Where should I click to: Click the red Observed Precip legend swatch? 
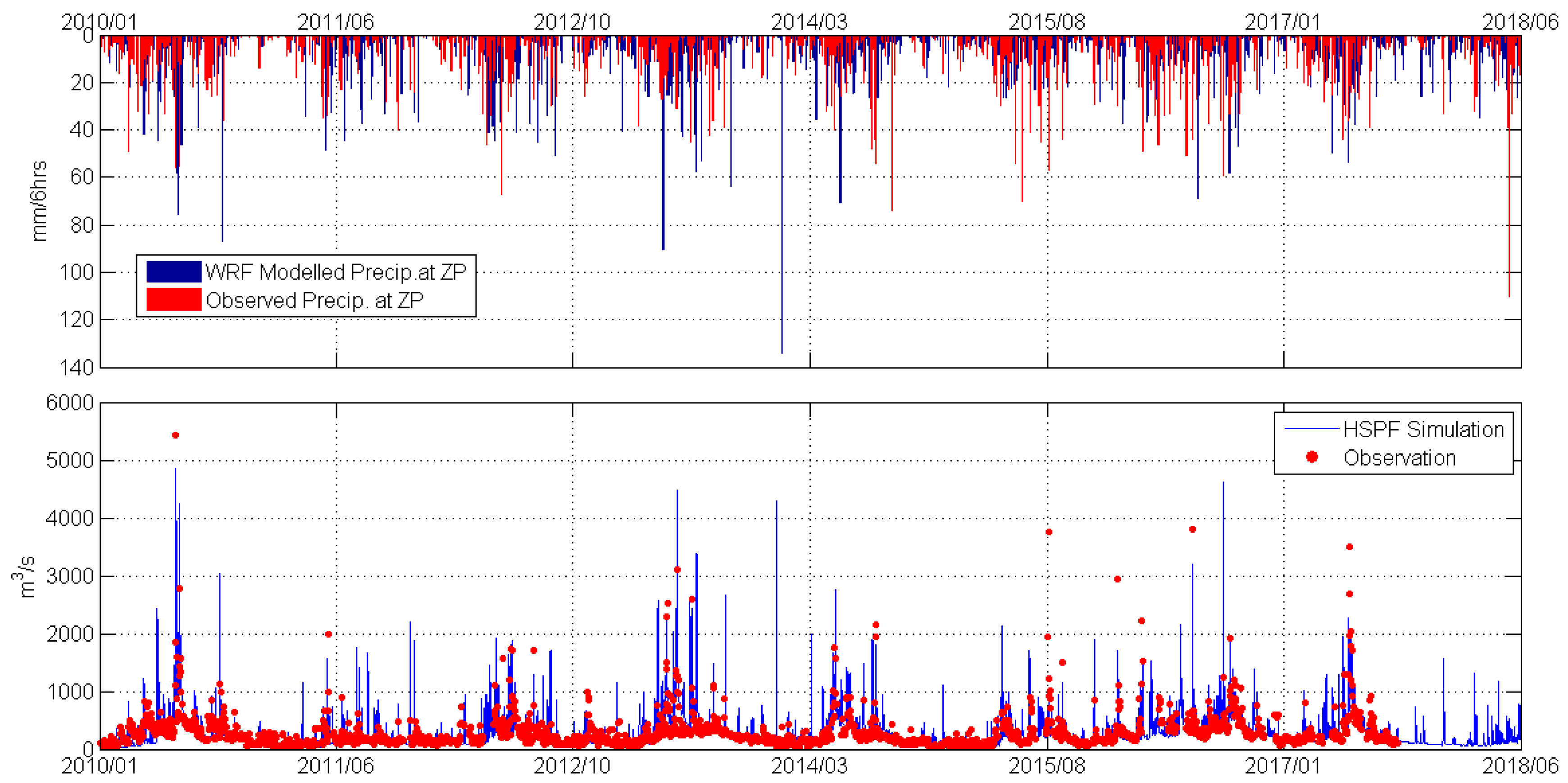tap(173, 299)
